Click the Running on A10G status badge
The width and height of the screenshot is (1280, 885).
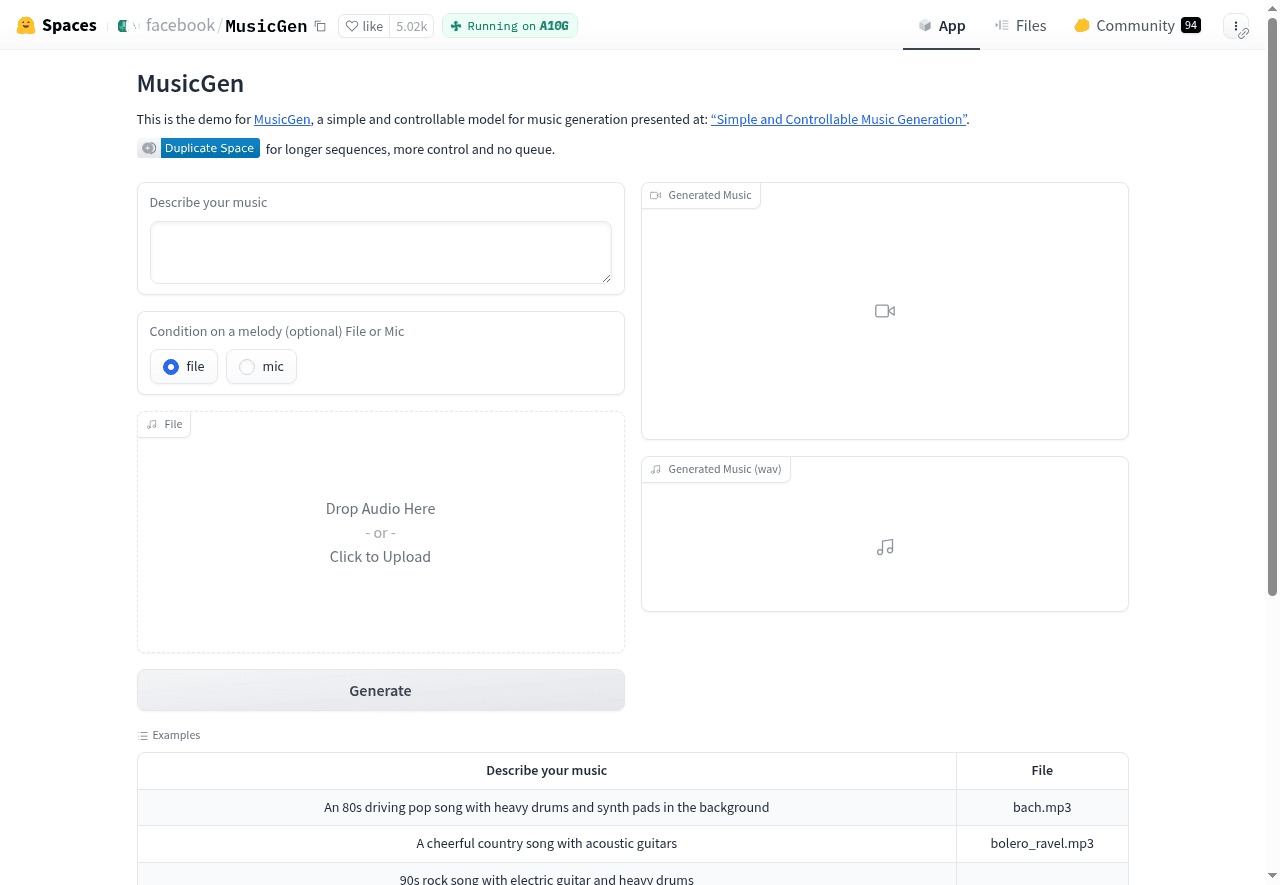click(x=509, y=26)
